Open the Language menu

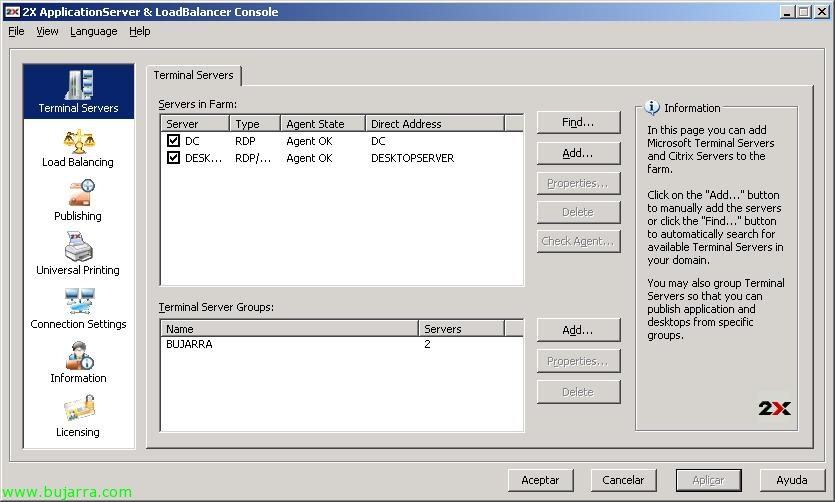(x=94, y=31)
